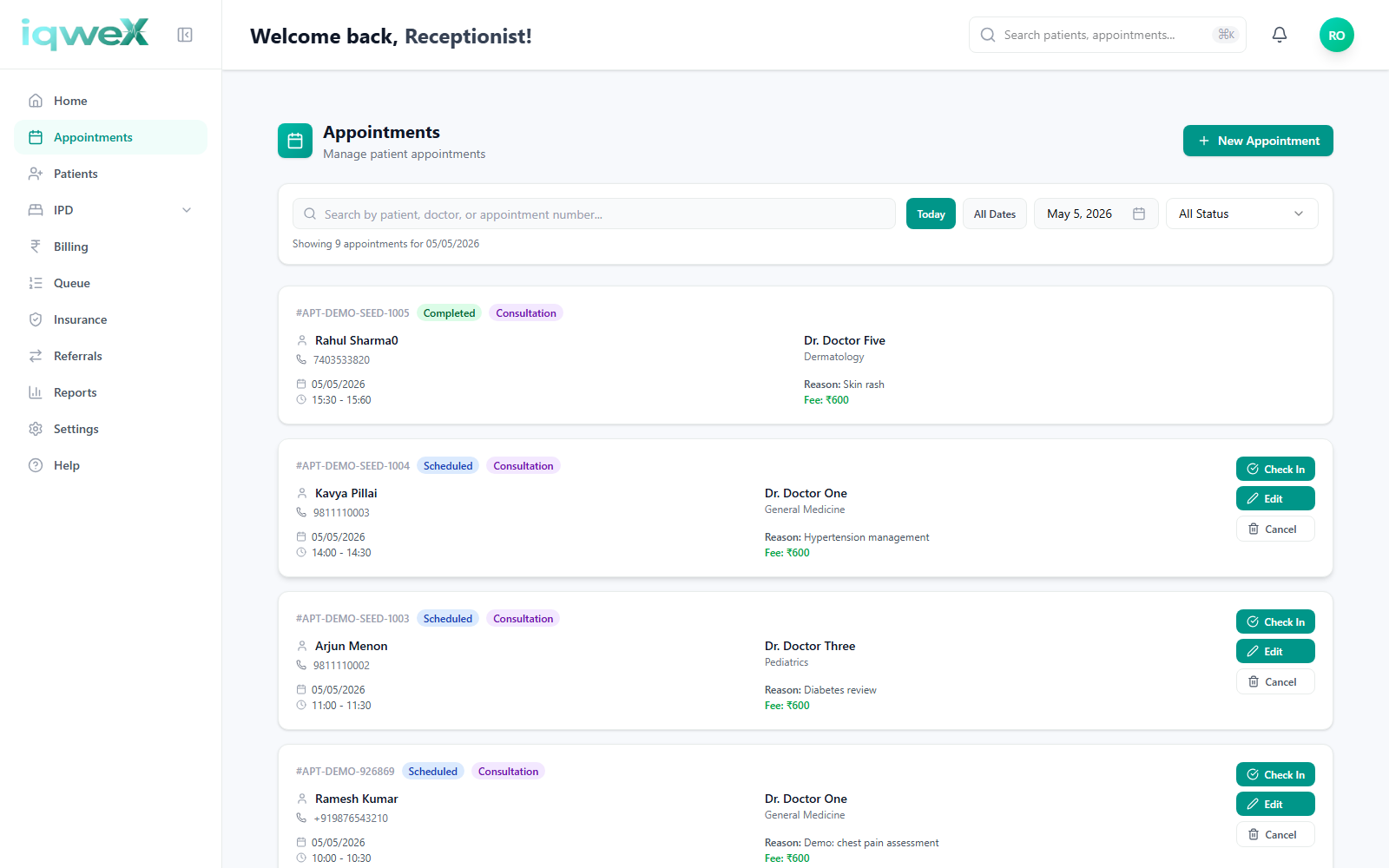This screenshot has width=1389, height=868.
Task: Select the Appointments sidebar item
Action: [111, 137]
